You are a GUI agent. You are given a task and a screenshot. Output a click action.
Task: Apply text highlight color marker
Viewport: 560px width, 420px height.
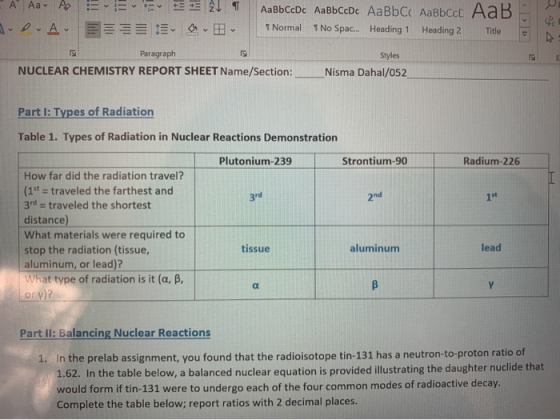pos(25,29)
